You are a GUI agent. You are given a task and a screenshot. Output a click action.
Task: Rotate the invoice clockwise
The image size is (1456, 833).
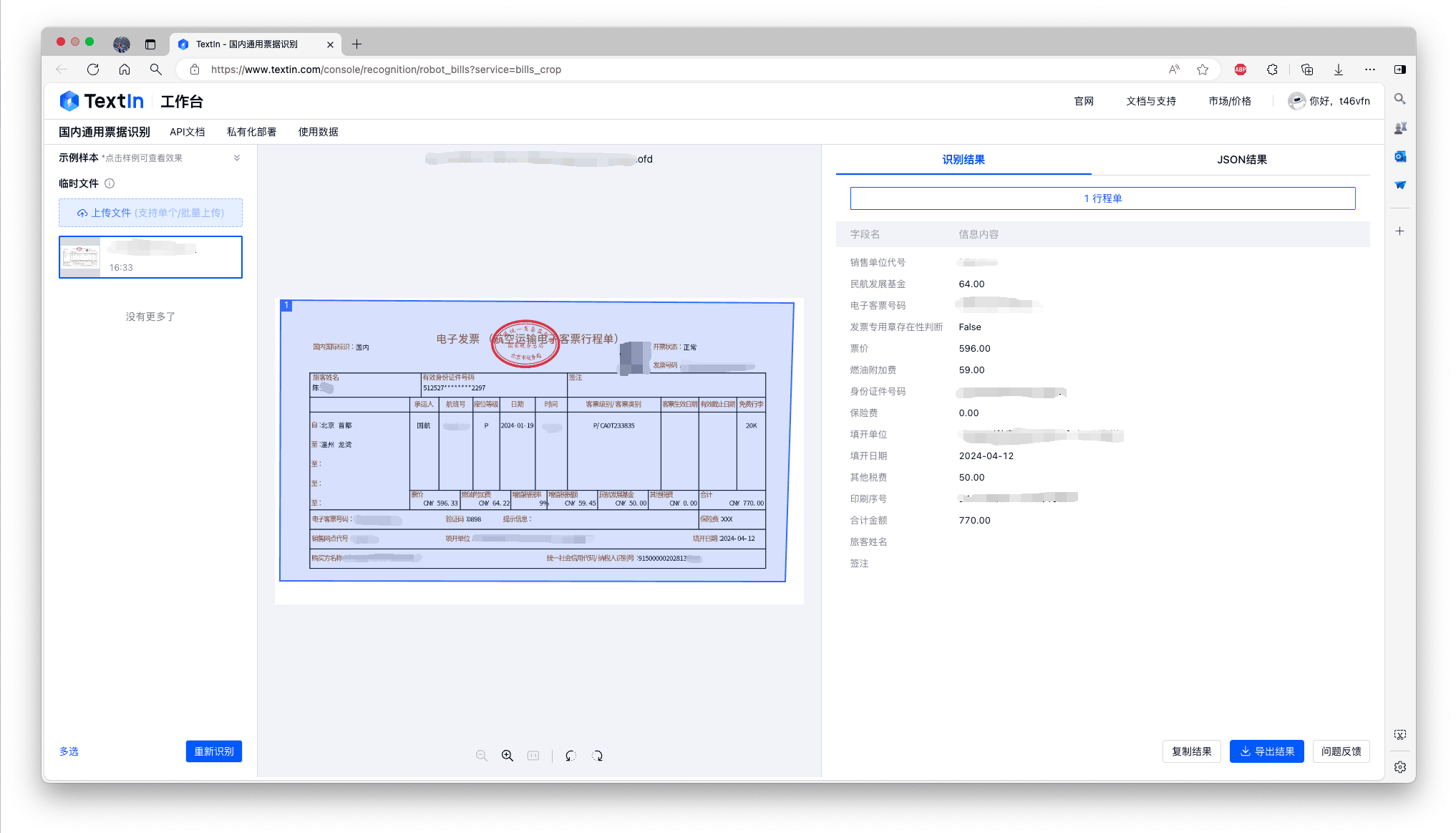(598, 756)
